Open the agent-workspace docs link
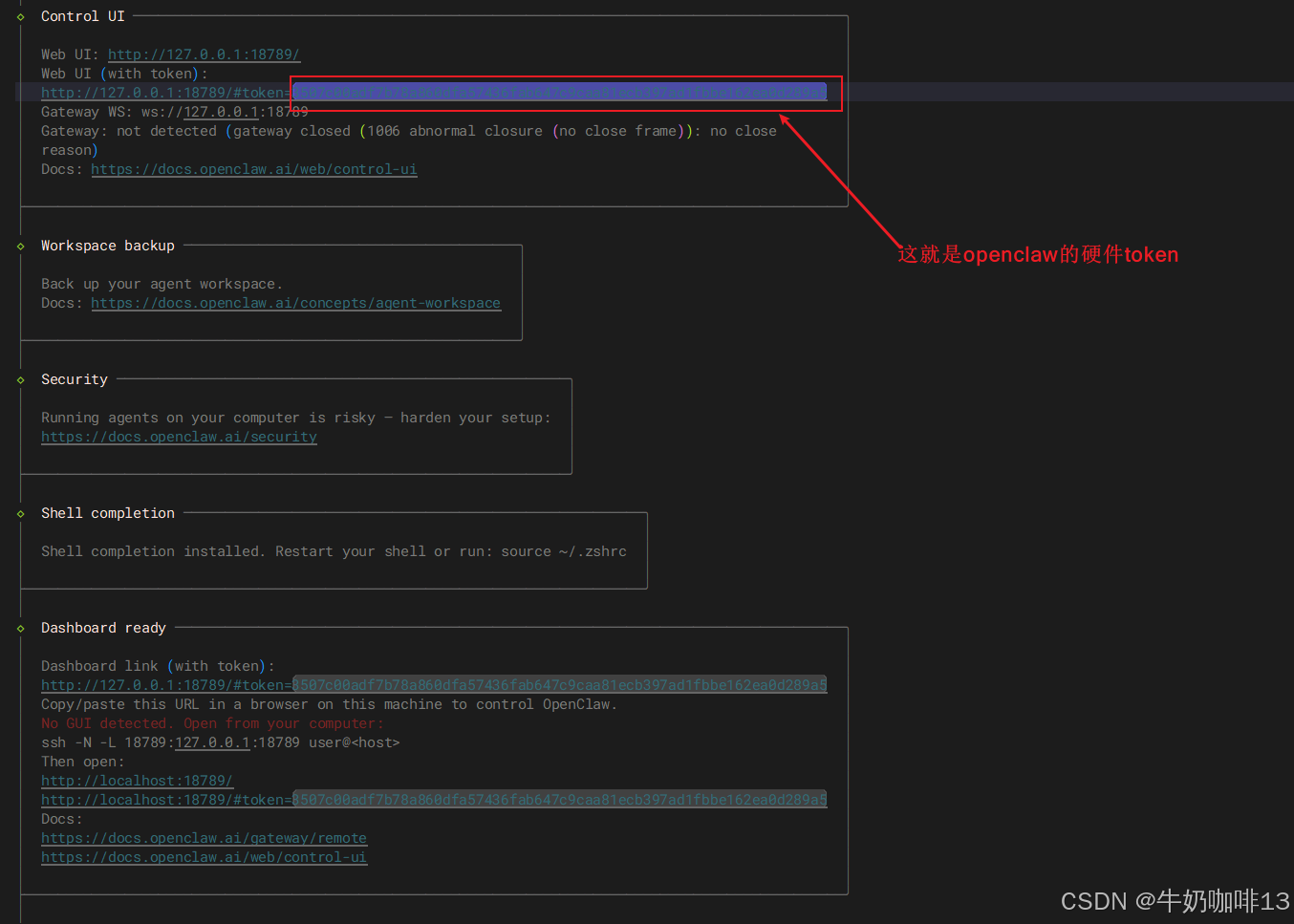The width and height of the screenshot is (1294, 924). tap(296, 303)
